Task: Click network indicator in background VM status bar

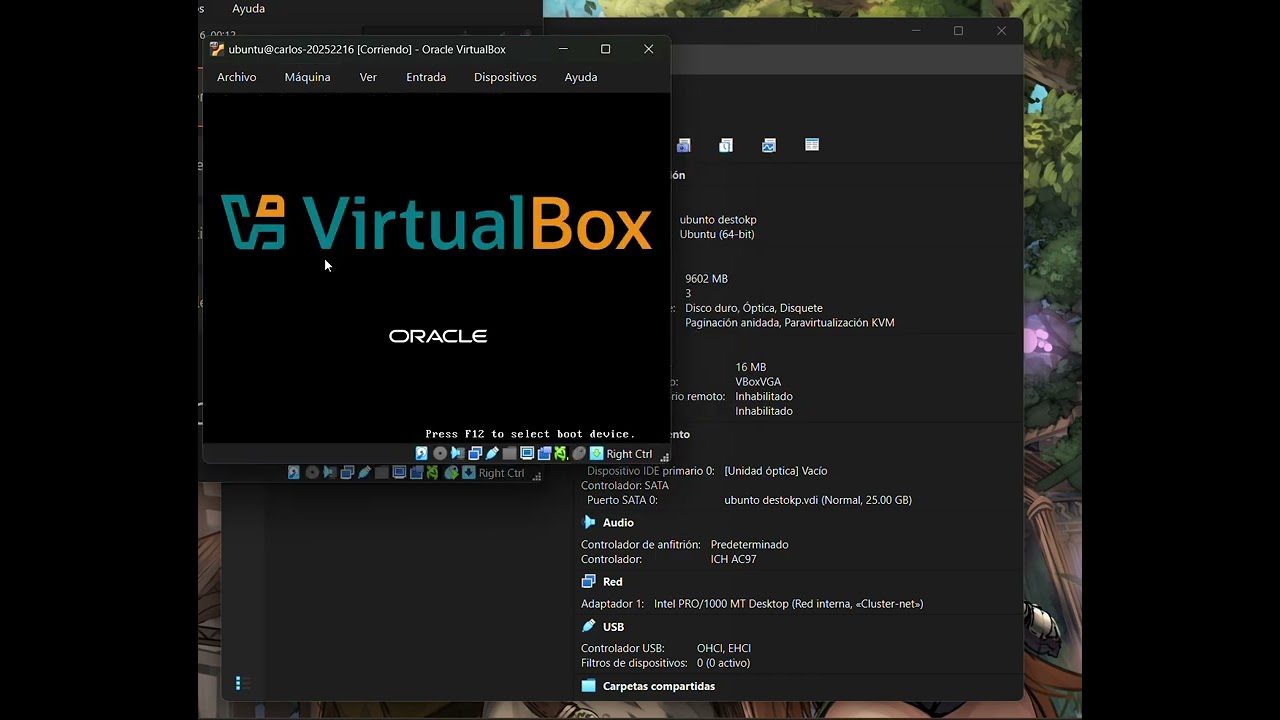Action: 347,473
